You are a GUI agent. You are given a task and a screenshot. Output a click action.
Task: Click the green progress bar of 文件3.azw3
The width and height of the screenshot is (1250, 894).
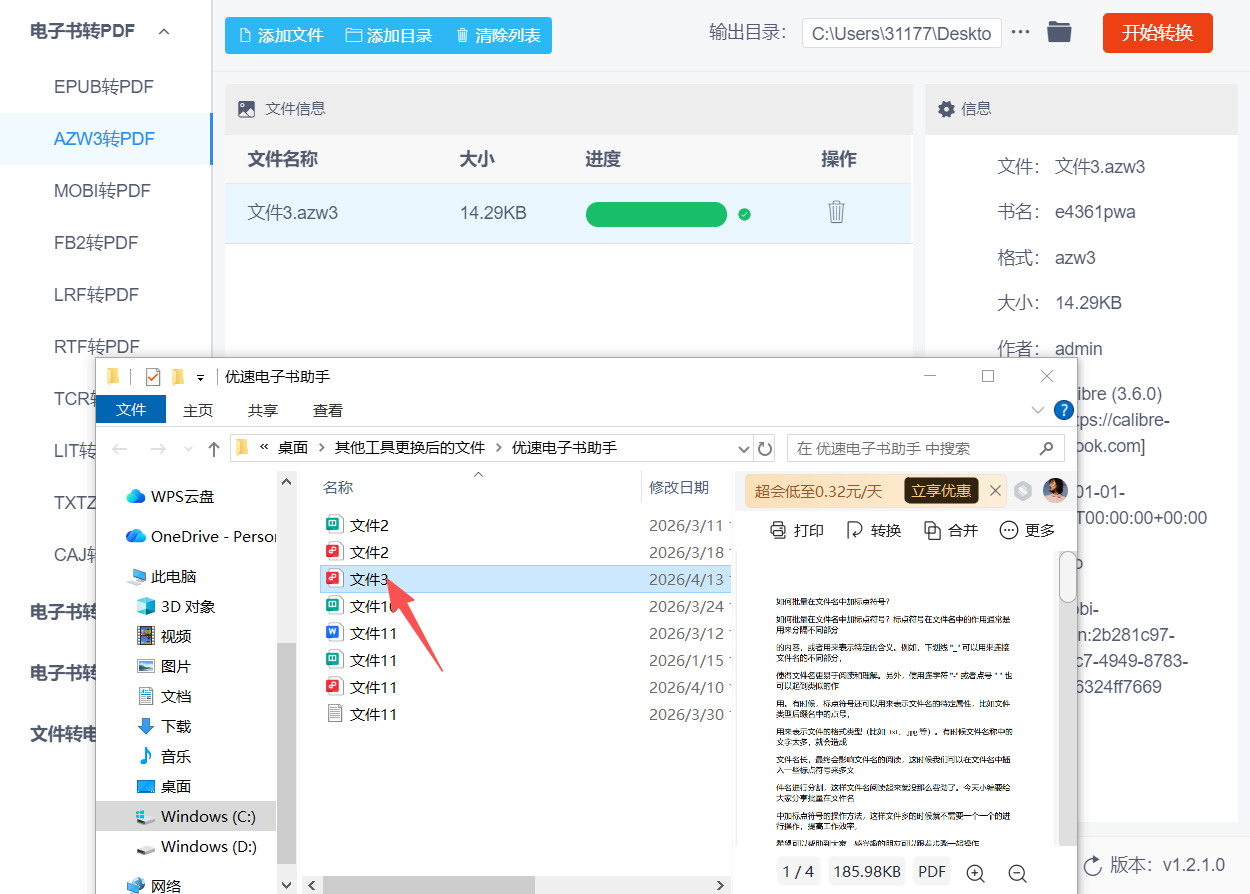pos(656,214)
